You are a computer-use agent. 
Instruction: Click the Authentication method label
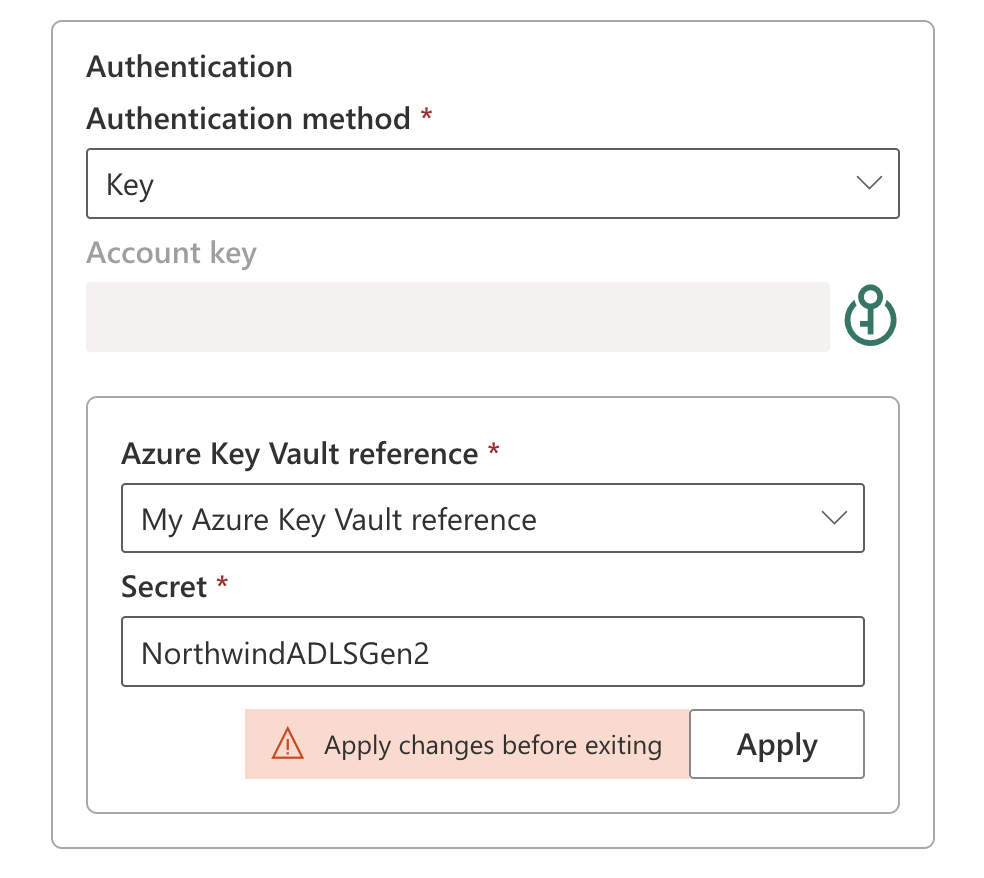tap(249, 119)
